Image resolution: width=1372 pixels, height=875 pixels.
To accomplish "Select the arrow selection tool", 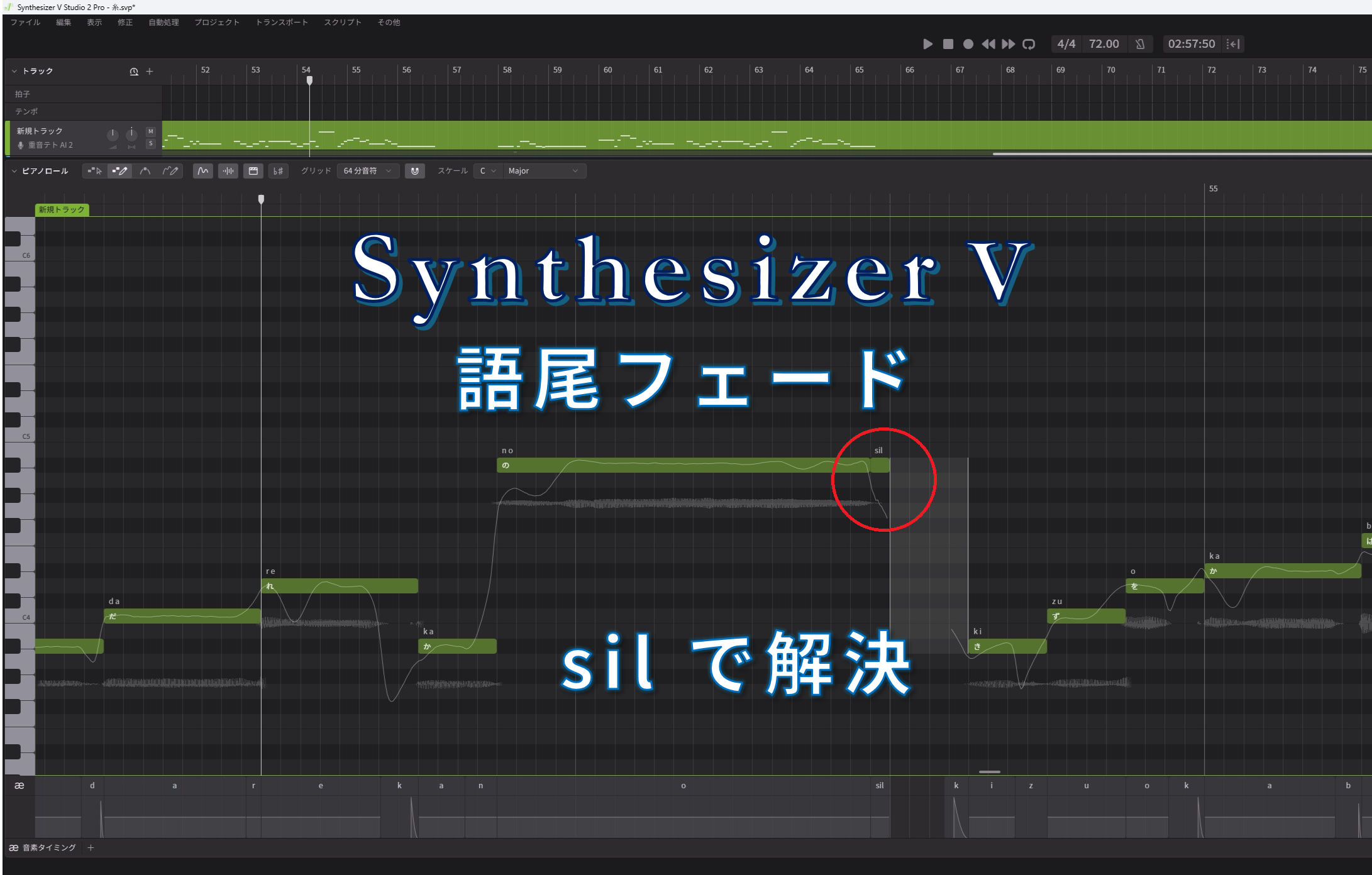I will tap(94, 170).
